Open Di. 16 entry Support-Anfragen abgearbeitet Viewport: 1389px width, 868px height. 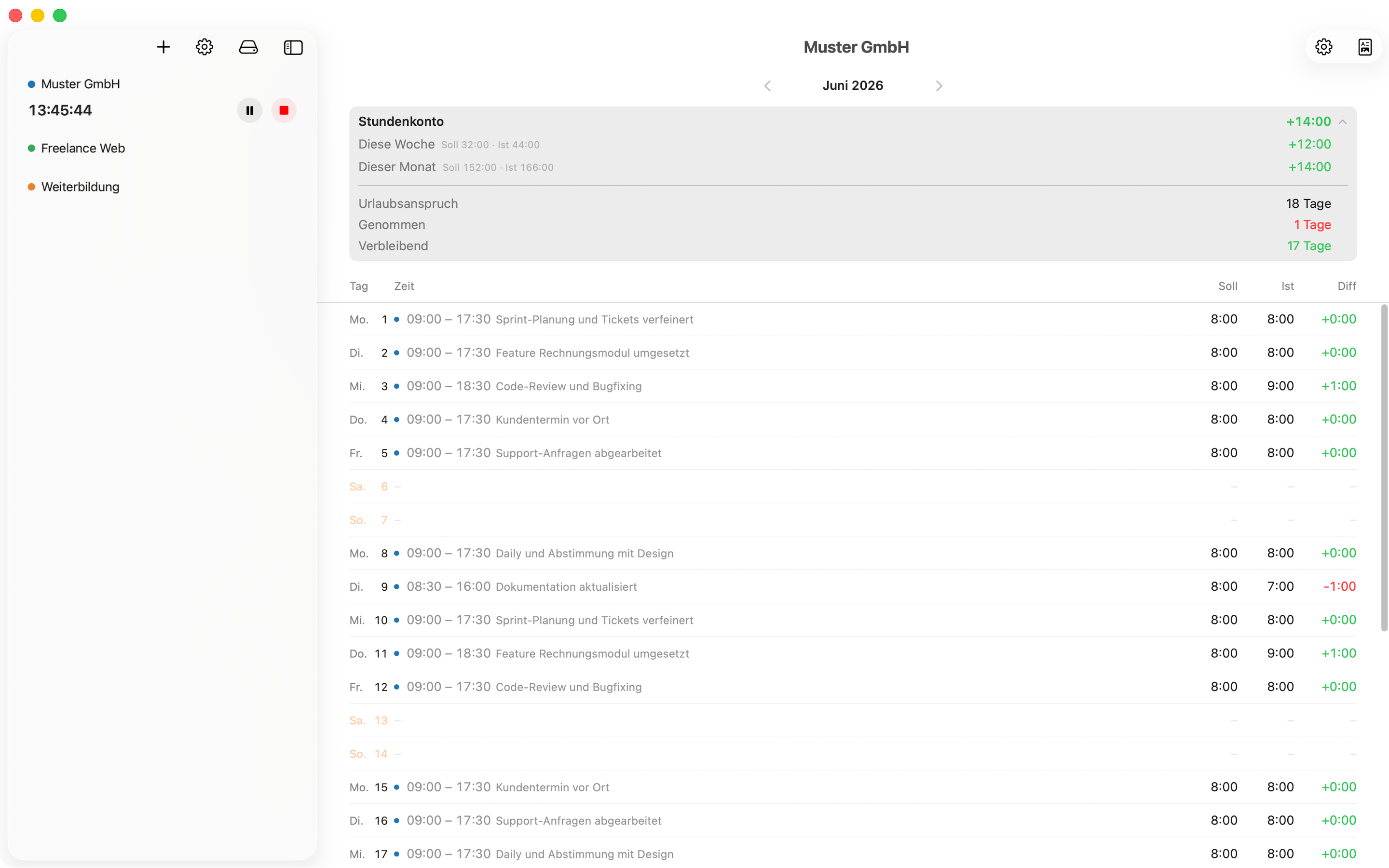point(852,820)
